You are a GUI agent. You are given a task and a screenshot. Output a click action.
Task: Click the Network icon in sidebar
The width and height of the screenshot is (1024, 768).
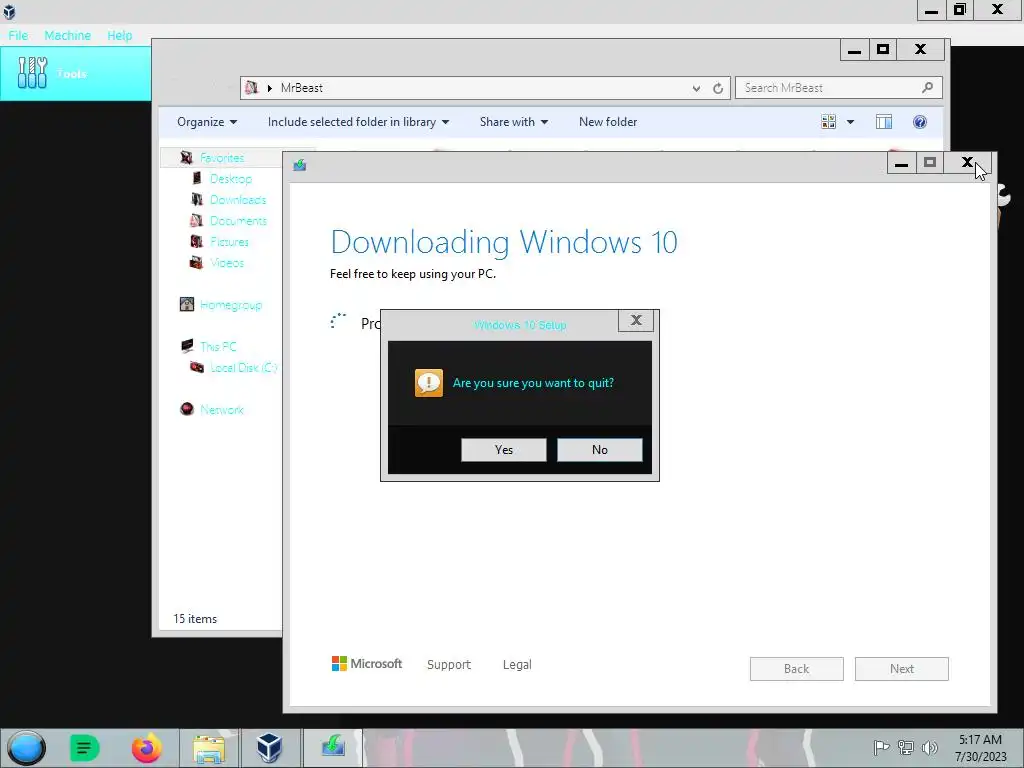(x=187, y=409)
